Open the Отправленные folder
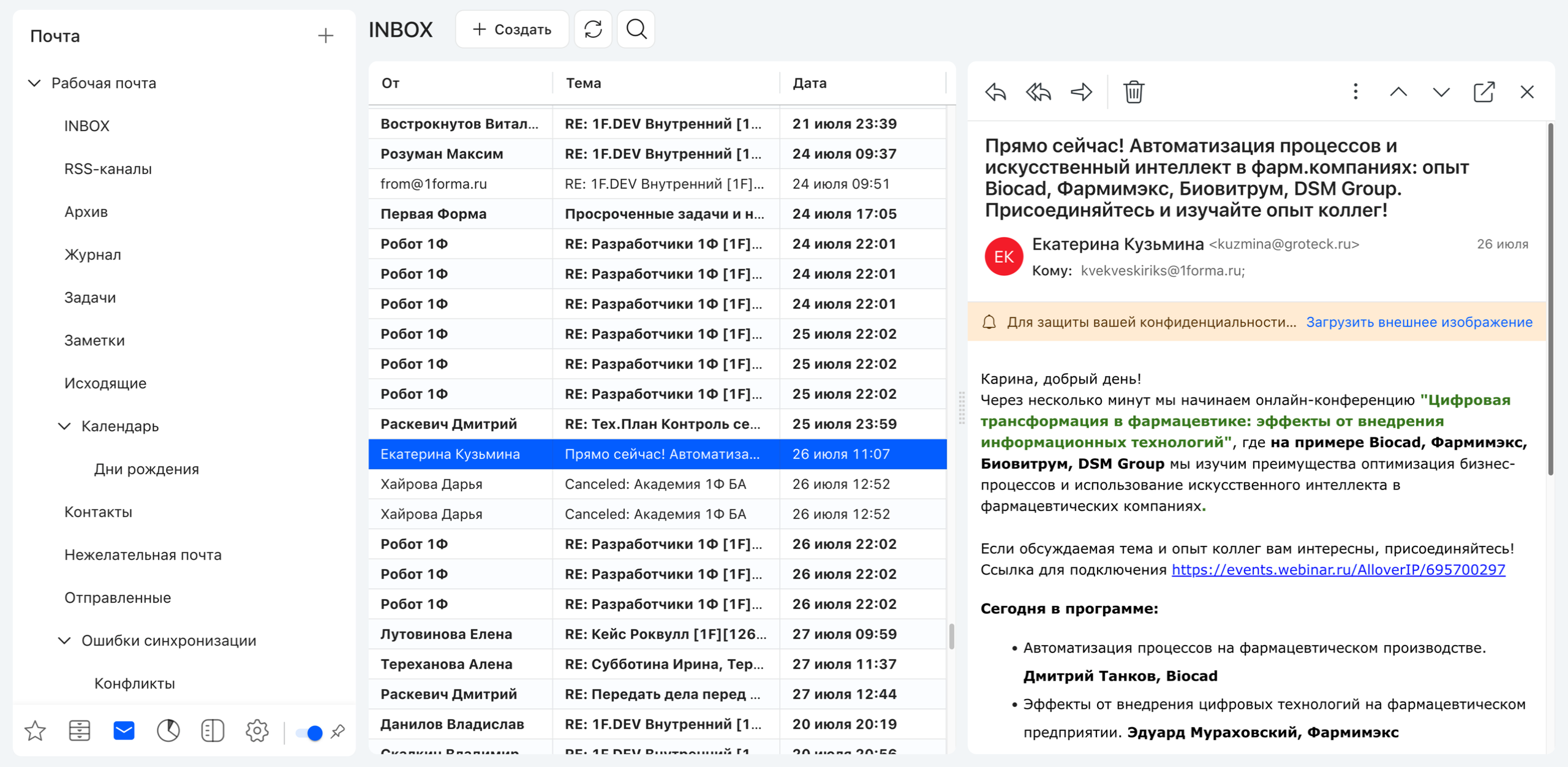 tap(118, 597)
